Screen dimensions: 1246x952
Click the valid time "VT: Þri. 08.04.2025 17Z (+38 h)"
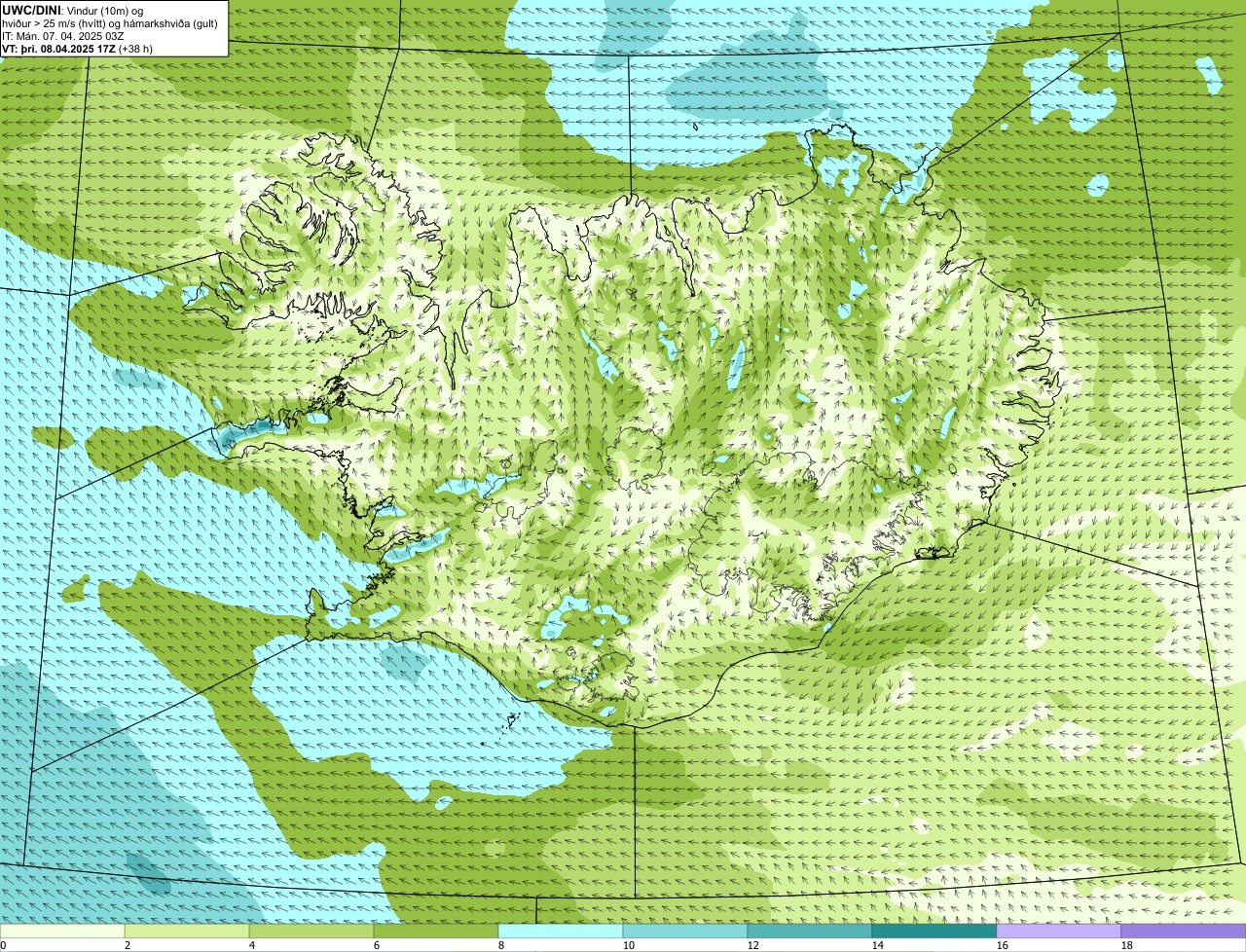click(x=77, y=49)
